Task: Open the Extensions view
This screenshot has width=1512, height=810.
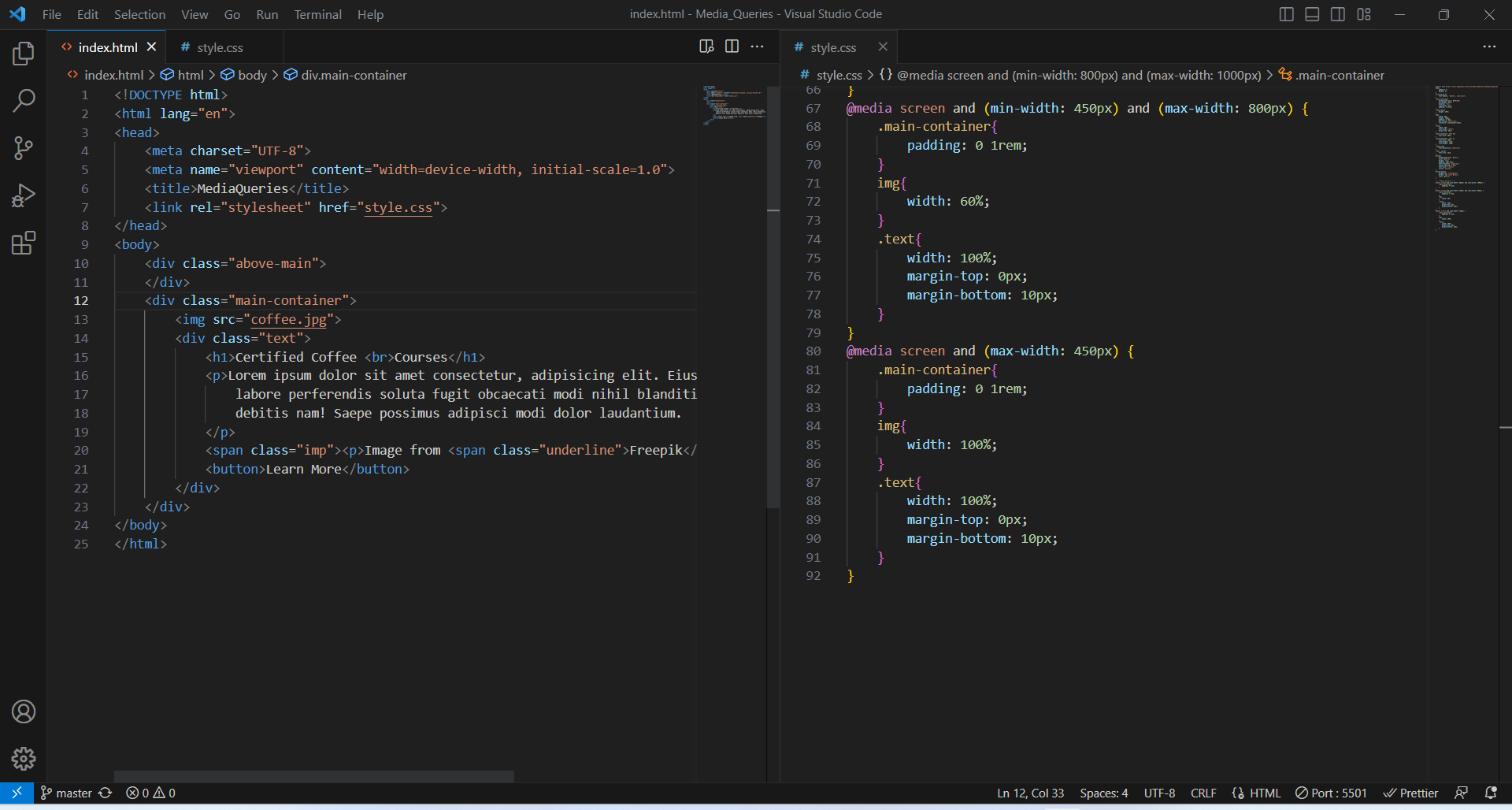Action: click(x=24, y=243)
